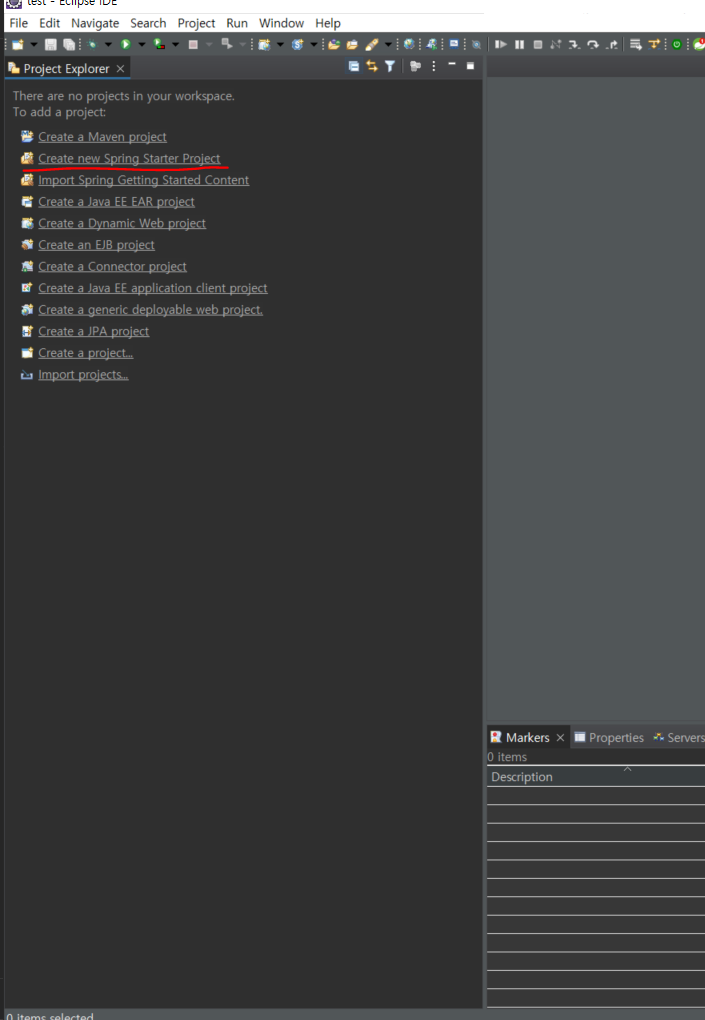Open the Run configurations dropdown arrow
This screenshot has height=1020, width=705.
(141, 44)
